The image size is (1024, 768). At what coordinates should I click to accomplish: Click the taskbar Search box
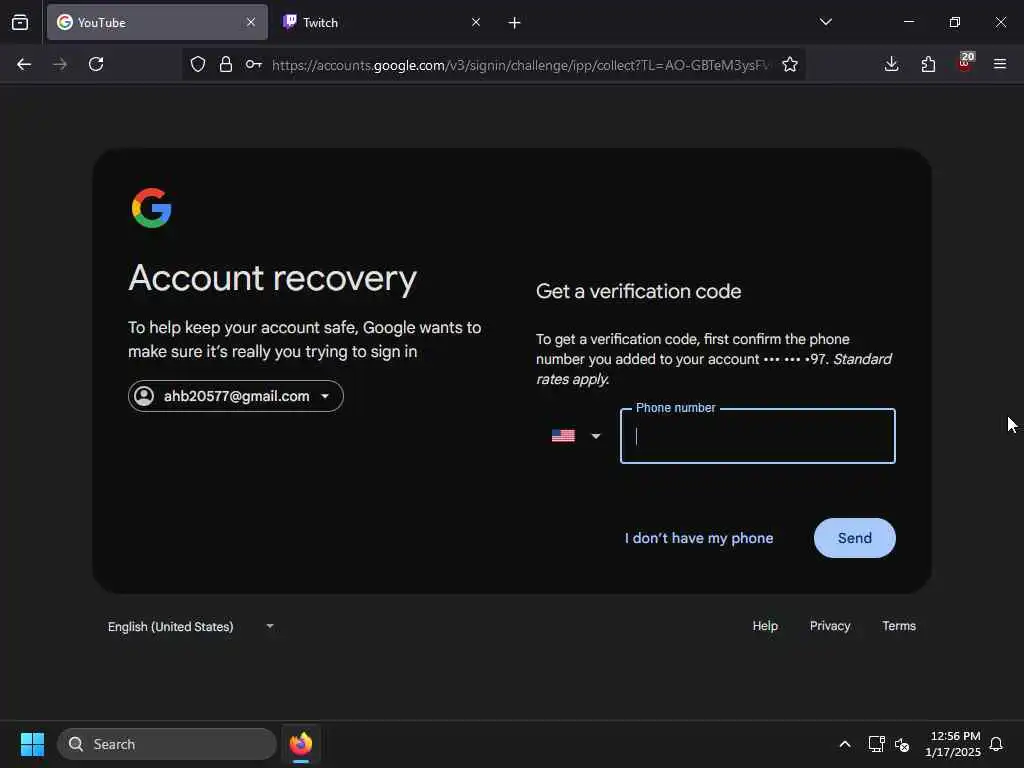point(167,744)
